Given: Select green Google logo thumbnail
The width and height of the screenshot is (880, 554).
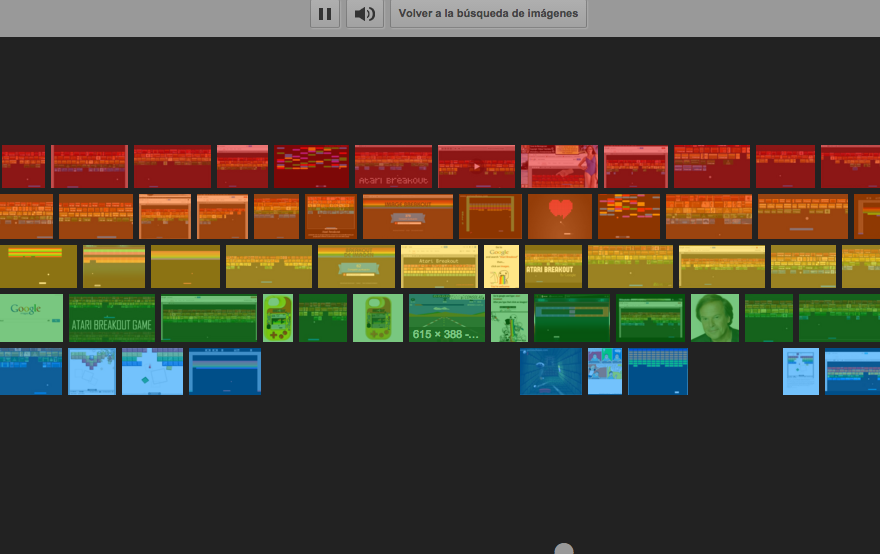Looking at the screenshot, I should [31, 318].
